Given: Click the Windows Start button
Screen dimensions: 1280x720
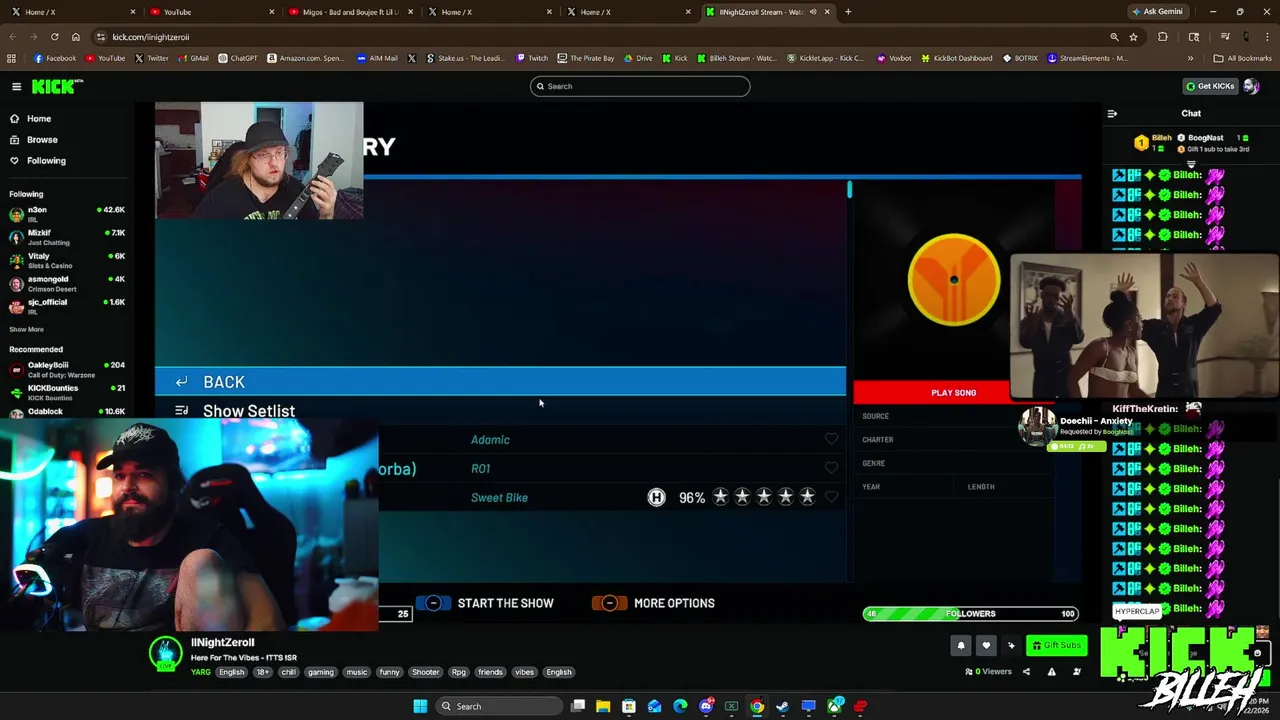Looking at the screenshot, I should tap(420, 706).
